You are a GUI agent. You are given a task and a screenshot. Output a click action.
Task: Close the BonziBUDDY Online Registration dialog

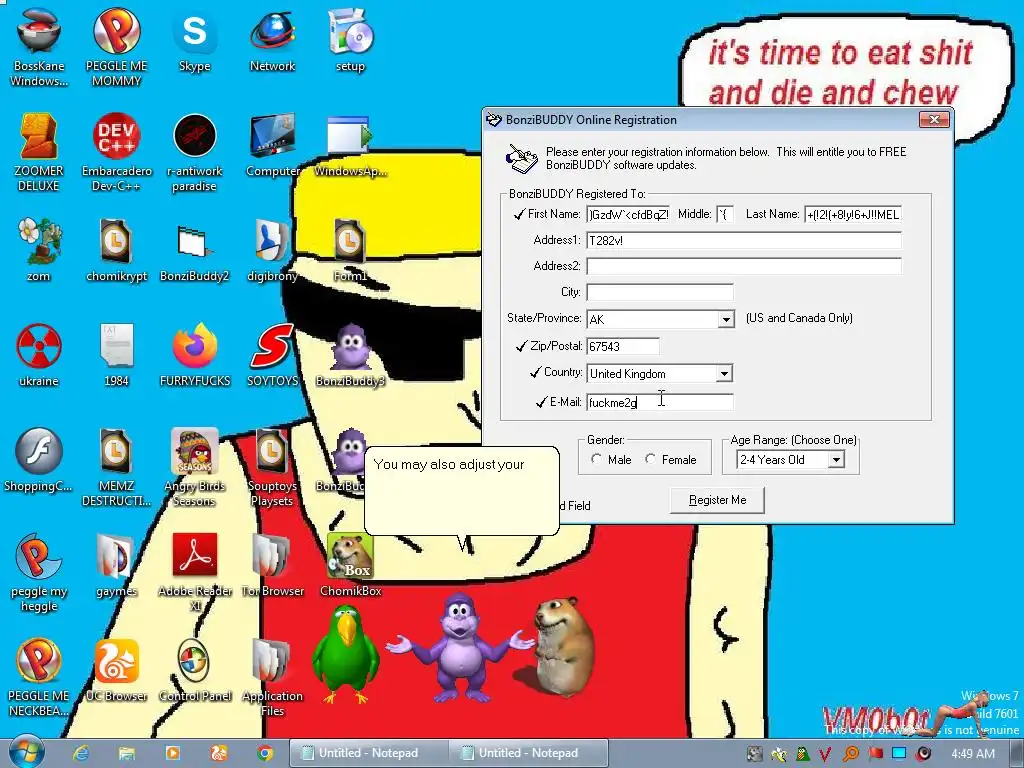(934, 120)
